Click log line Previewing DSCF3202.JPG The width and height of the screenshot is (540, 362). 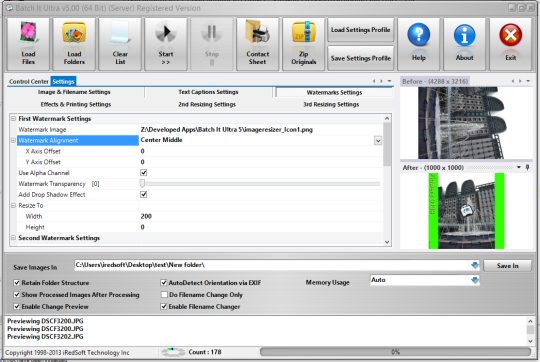pos(45,337)
